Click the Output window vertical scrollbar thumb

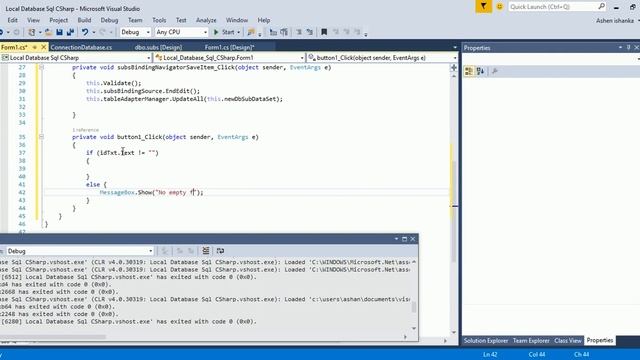[x=414, y=307]
